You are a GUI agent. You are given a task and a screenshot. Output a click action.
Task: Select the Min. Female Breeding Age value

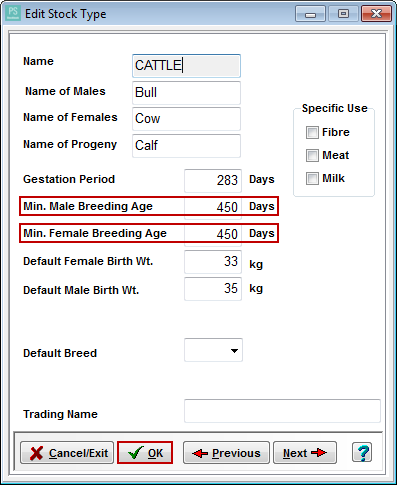[213, 234]
